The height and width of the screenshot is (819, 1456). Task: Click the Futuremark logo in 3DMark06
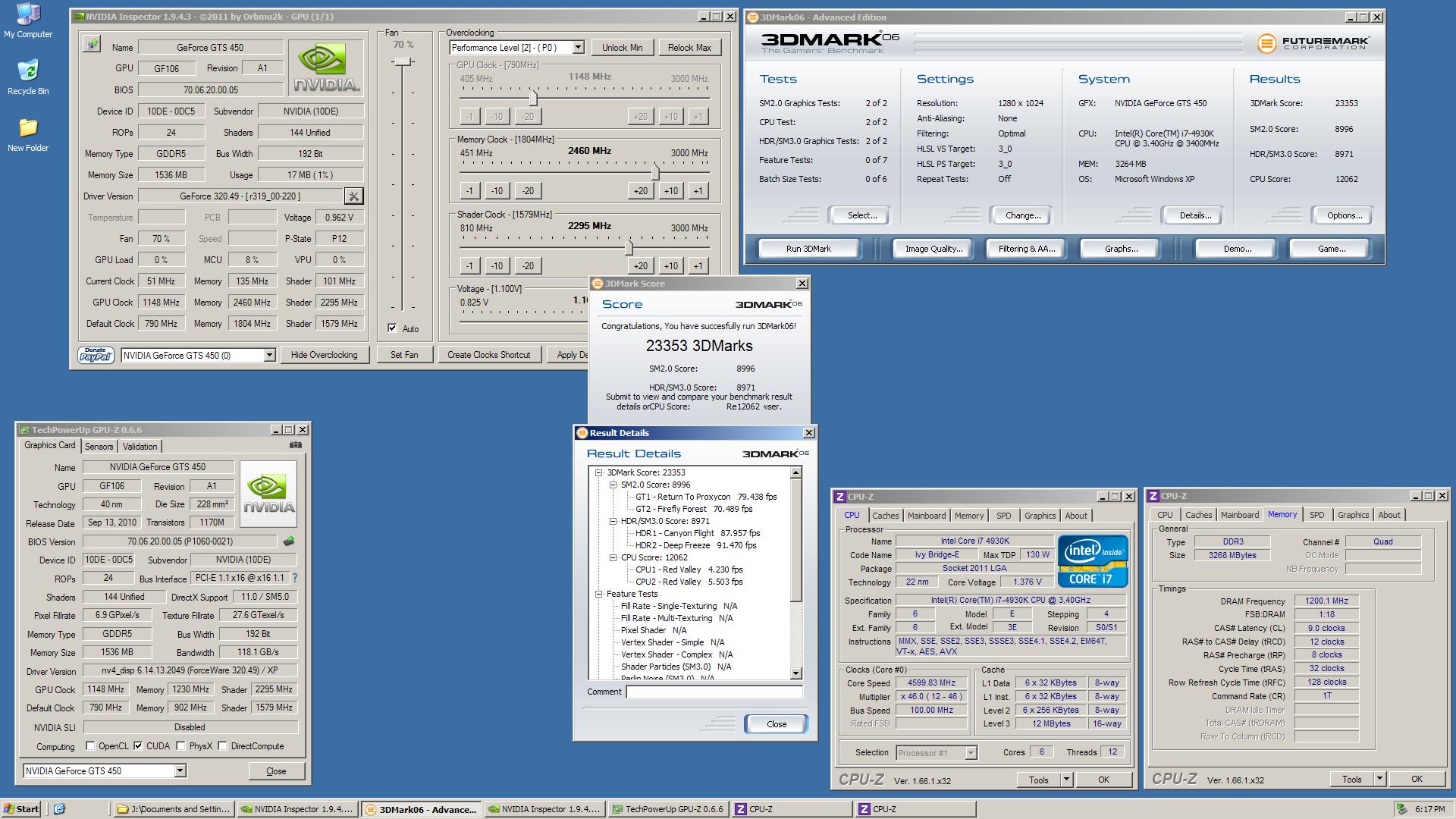click(1313, 43)
